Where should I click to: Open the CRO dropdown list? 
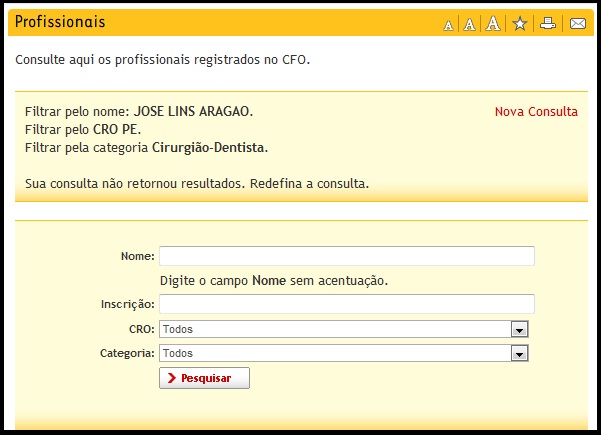[x=335, y=329]
